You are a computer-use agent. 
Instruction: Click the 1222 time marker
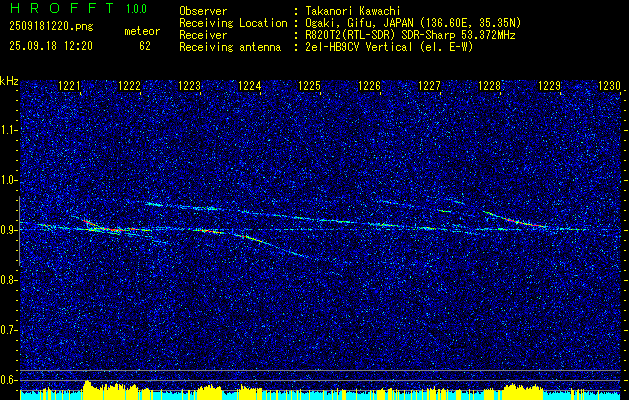130,85
